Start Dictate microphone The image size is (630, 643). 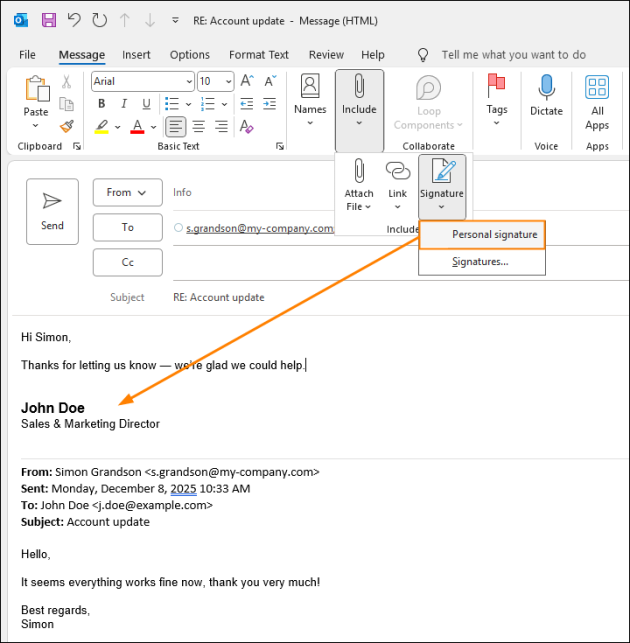pyautogui.click(x=546, y=95)
